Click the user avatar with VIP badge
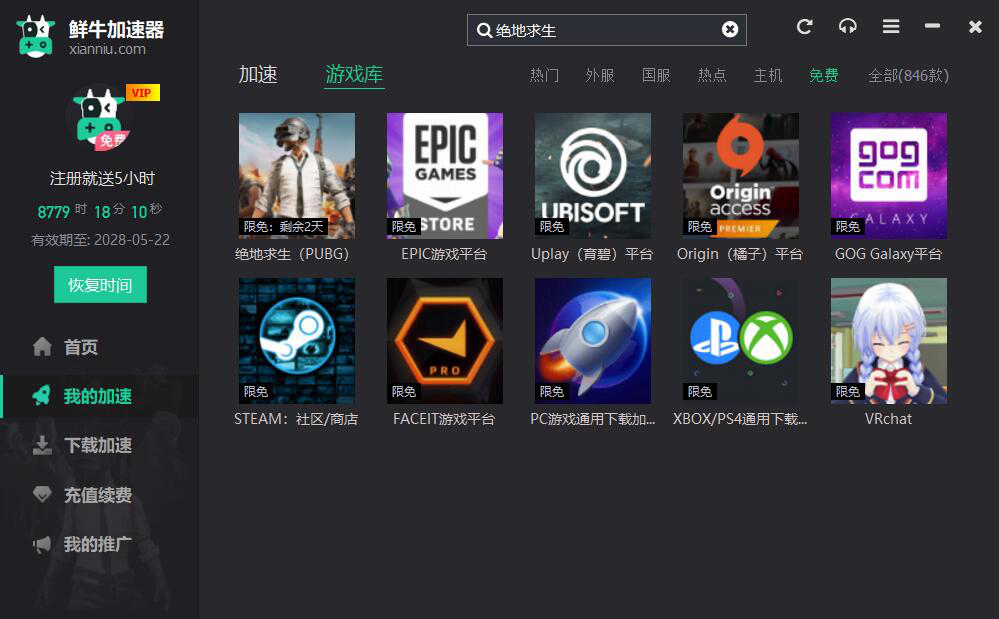The height and width of the screenshot is (619, 999). tap(99, 120)
